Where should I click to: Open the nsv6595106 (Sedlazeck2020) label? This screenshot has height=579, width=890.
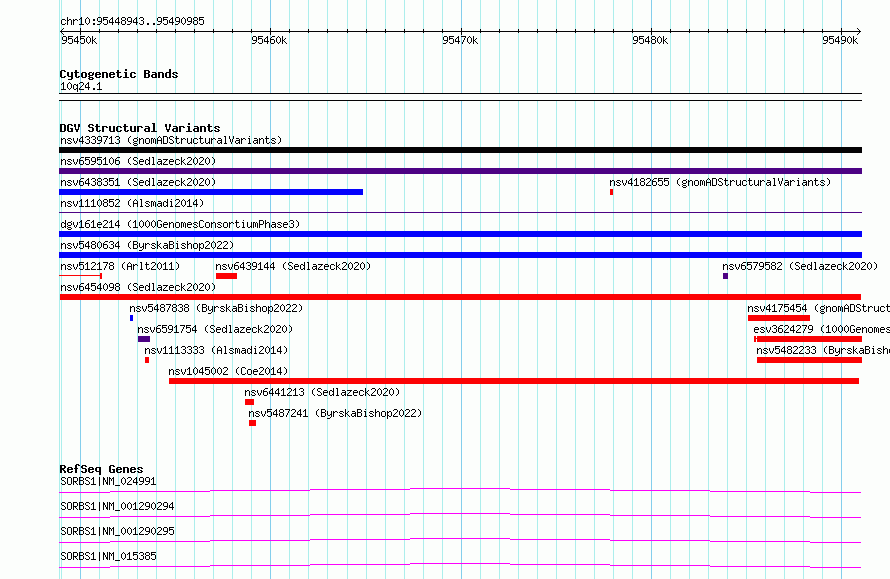[x=138, y=161]
